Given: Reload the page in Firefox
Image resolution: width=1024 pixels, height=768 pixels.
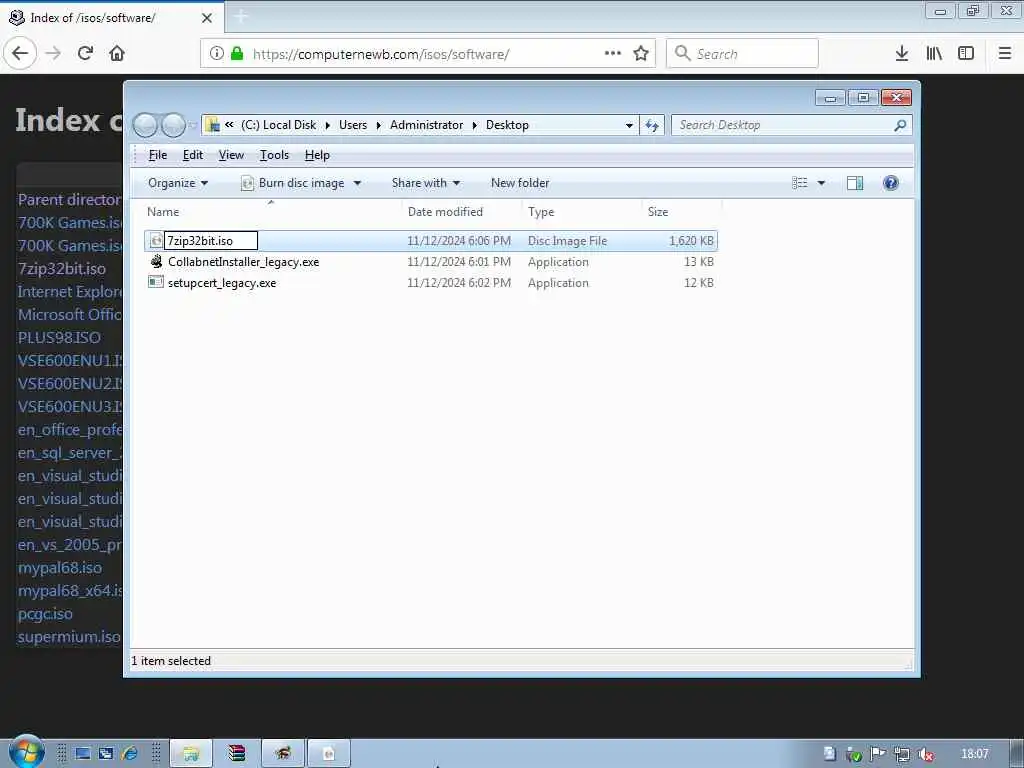Looking at the screenshot, I should pos(85,53).
